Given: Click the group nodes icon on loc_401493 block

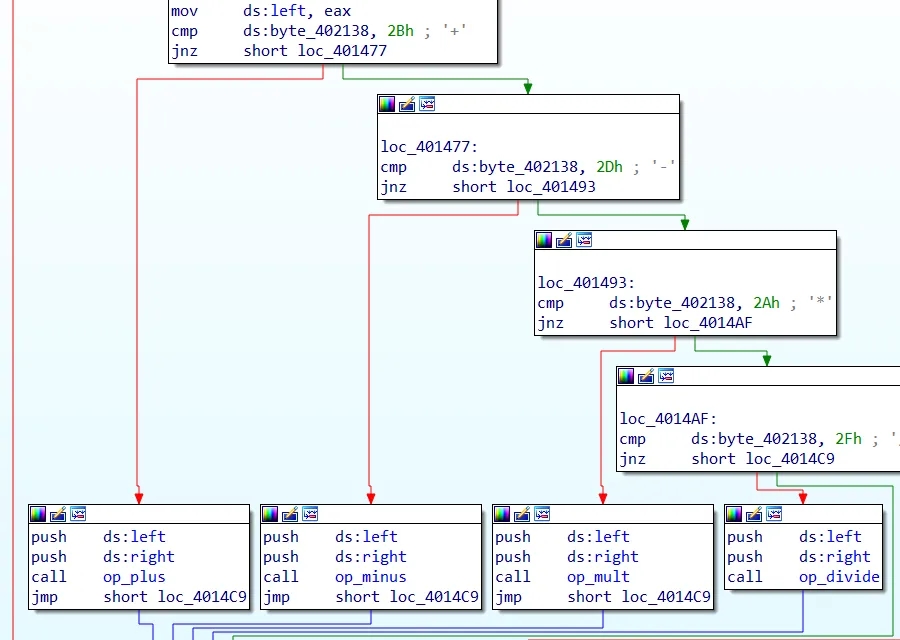Looking at the screenshot, I should tap(584, 240).
